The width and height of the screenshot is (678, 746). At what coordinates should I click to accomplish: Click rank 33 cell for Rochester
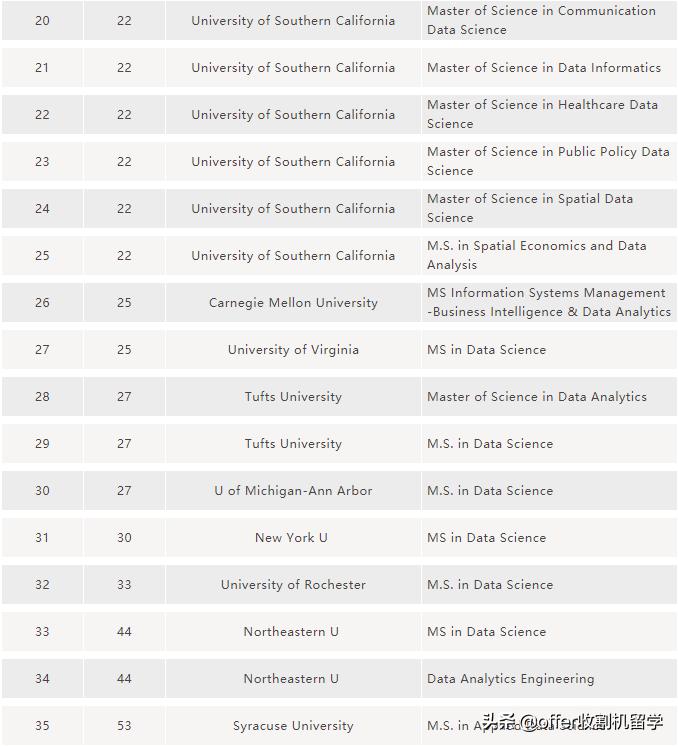124,584
